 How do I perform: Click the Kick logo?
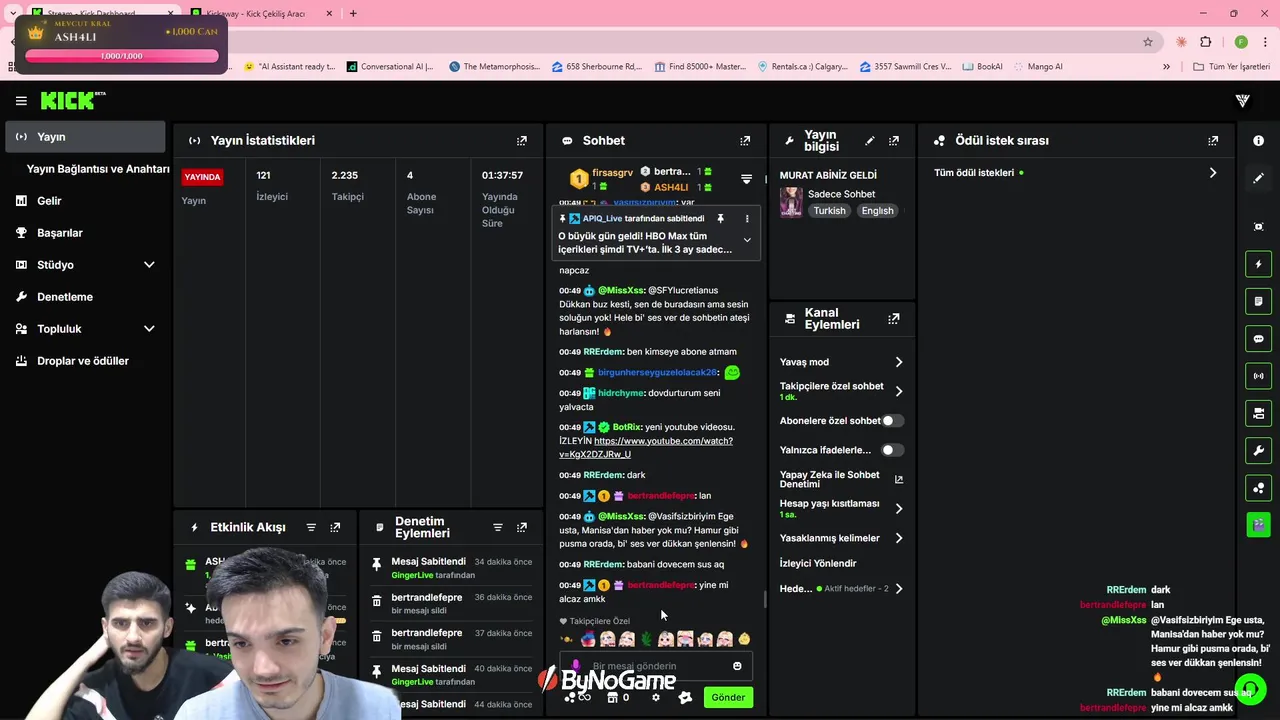[72, 100]
